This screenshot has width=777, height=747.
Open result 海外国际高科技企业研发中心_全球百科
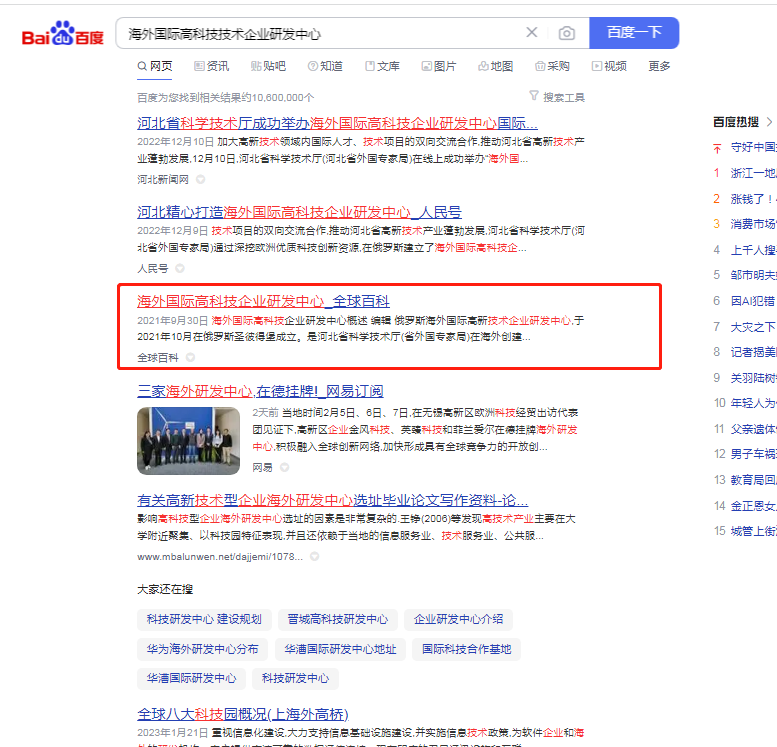tap(263, 301)
